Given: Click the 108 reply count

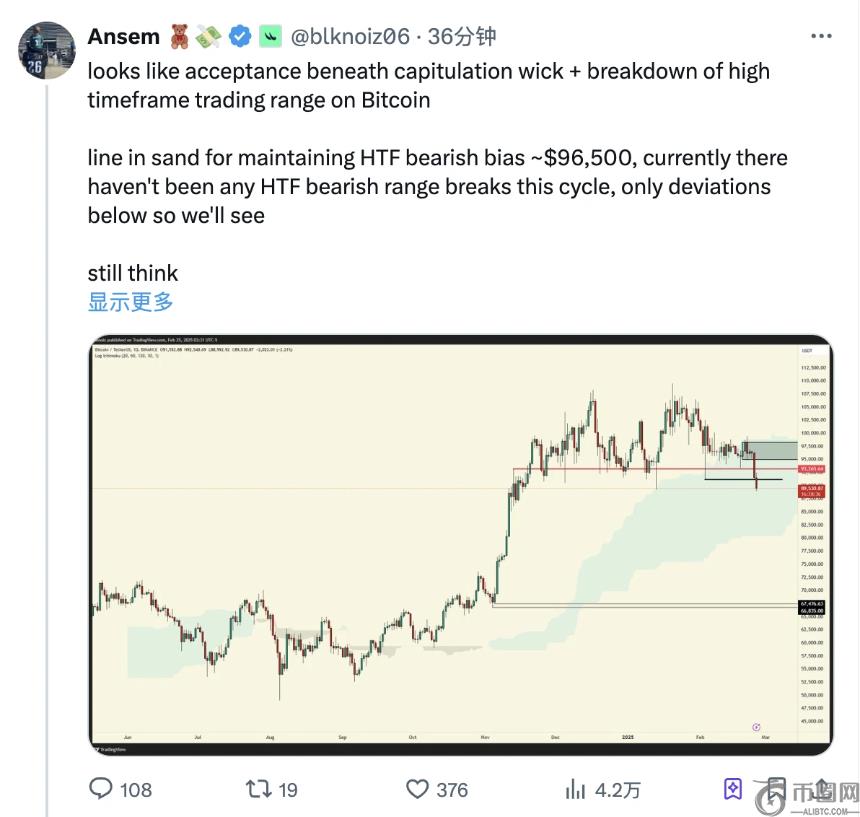Looking at the screenshot, I should [136, 789].
